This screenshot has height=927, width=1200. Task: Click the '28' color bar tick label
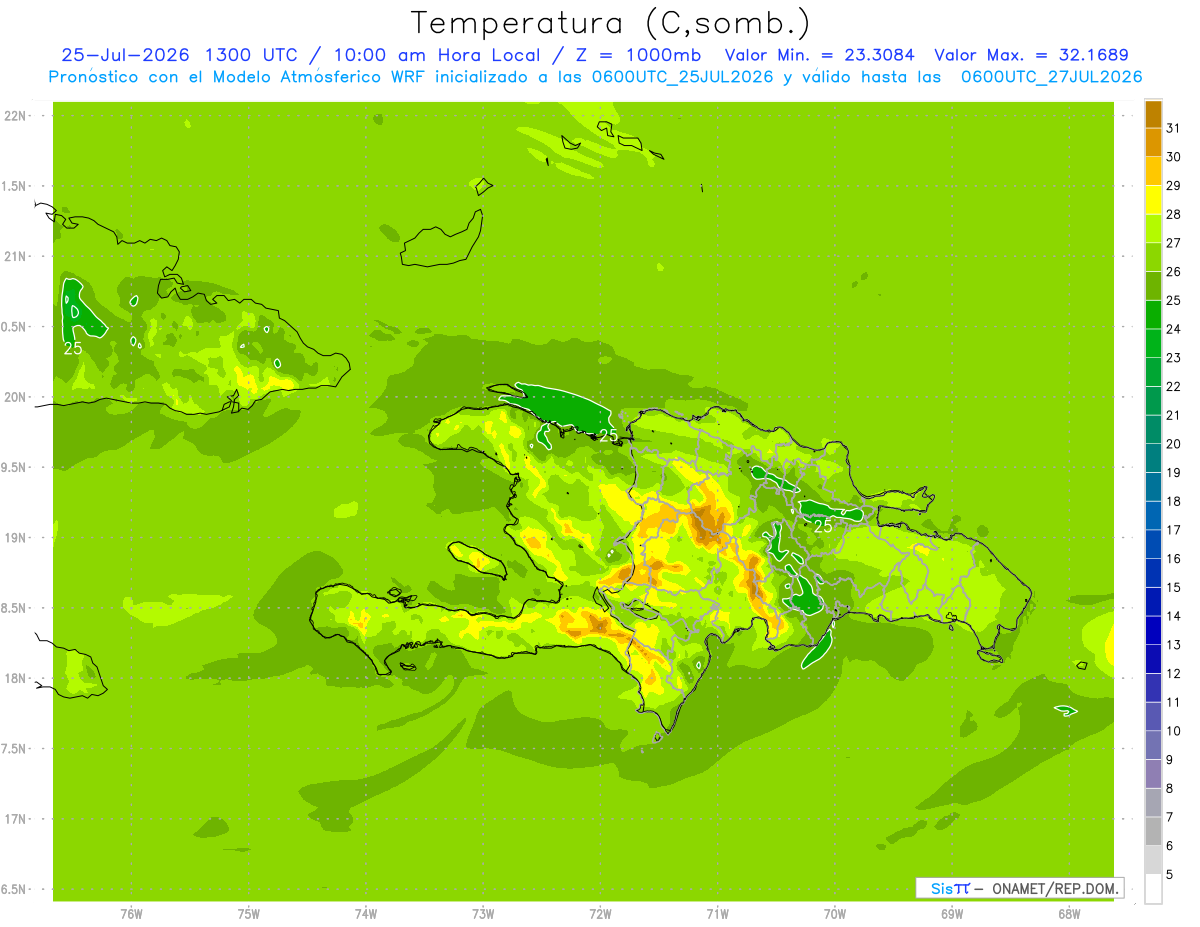(1173, 214)
